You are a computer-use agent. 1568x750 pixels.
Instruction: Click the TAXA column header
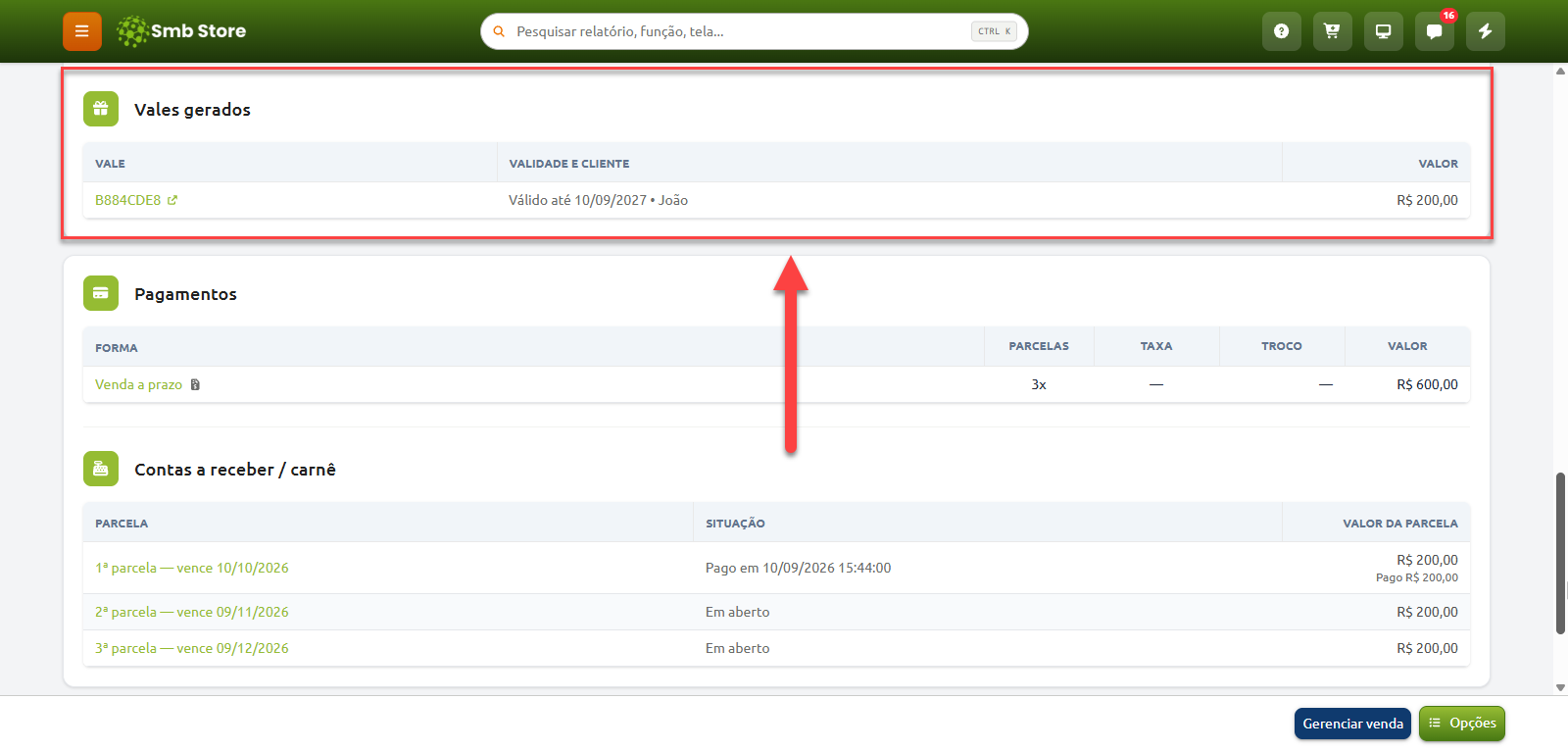[x=1156, y=346]
